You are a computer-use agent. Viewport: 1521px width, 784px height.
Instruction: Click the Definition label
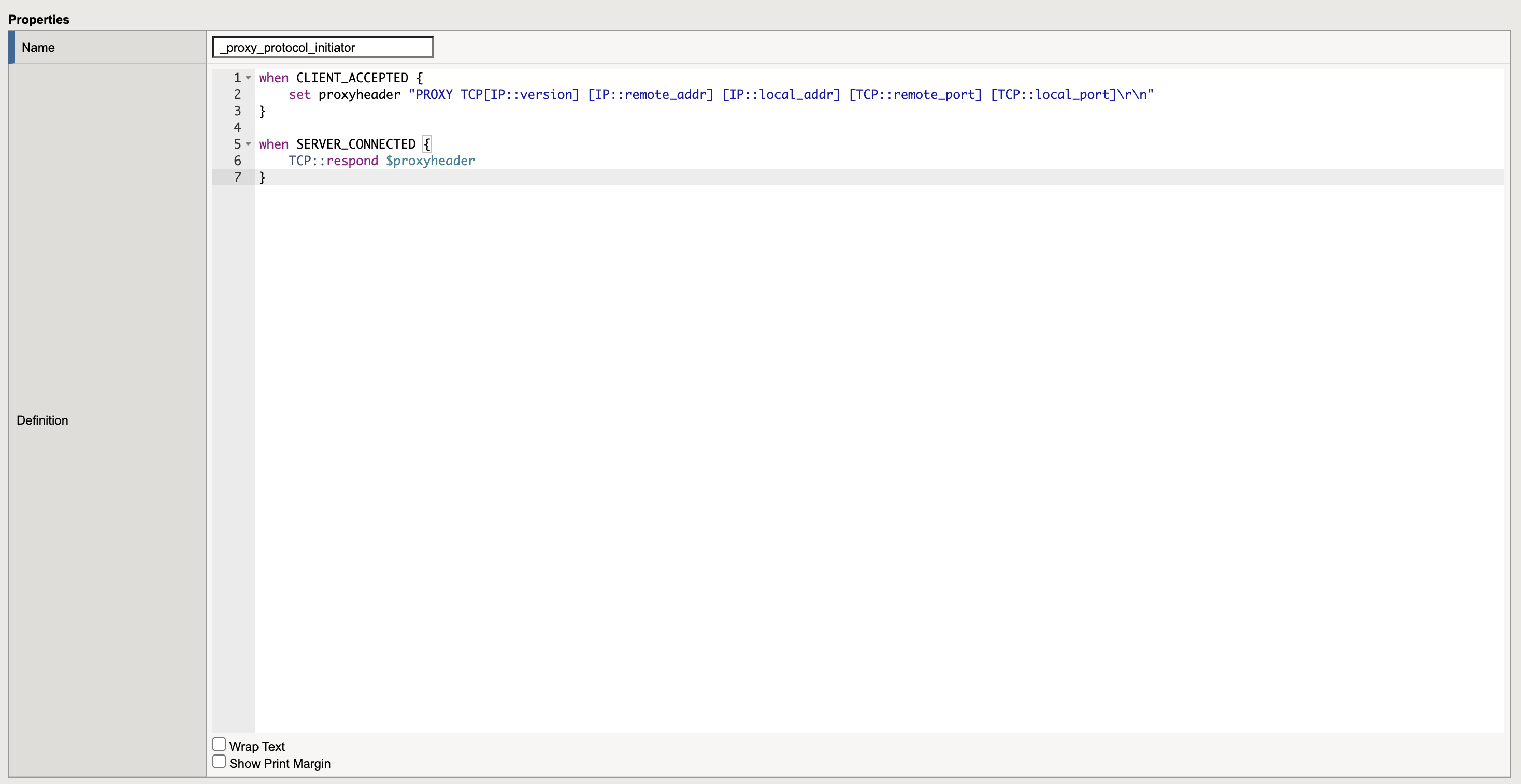tap(42, 420)
